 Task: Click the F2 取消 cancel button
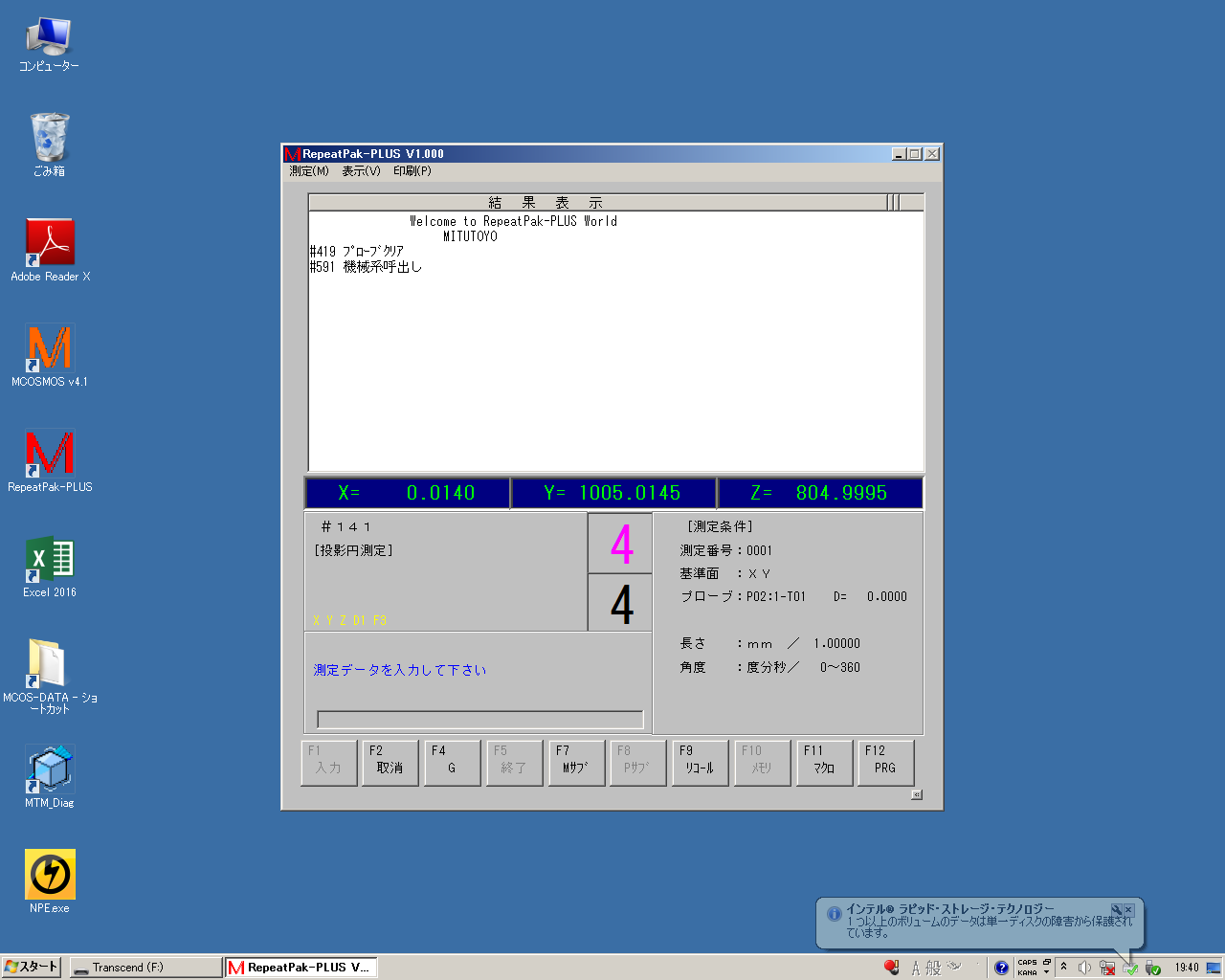(390, 763)
